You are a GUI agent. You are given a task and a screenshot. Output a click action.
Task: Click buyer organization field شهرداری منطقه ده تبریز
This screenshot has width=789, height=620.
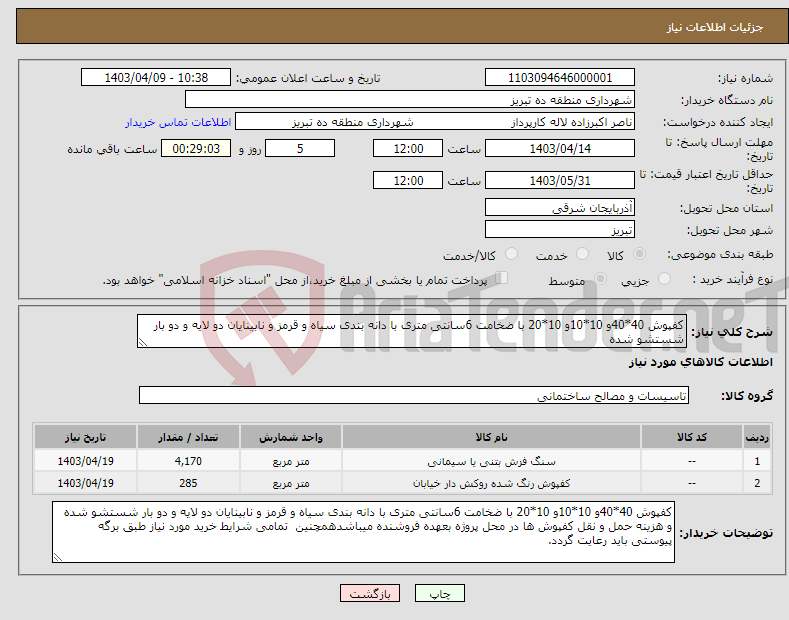(410, 99)
